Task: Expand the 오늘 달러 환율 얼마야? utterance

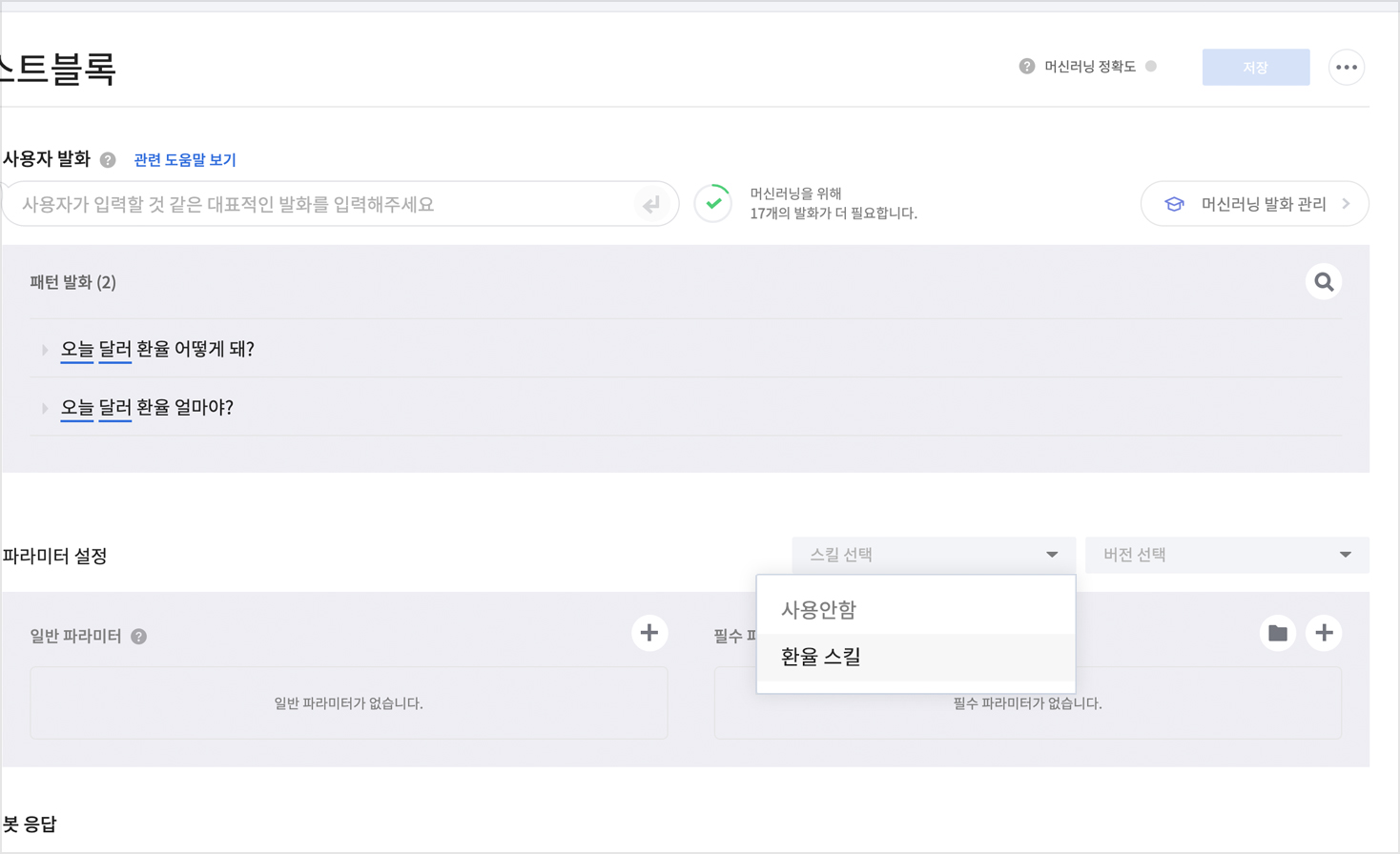Action: [45, 408]
